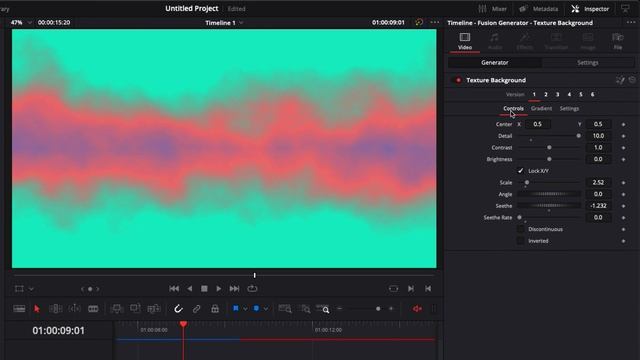Click the blue flag icon

click(236, 309)
